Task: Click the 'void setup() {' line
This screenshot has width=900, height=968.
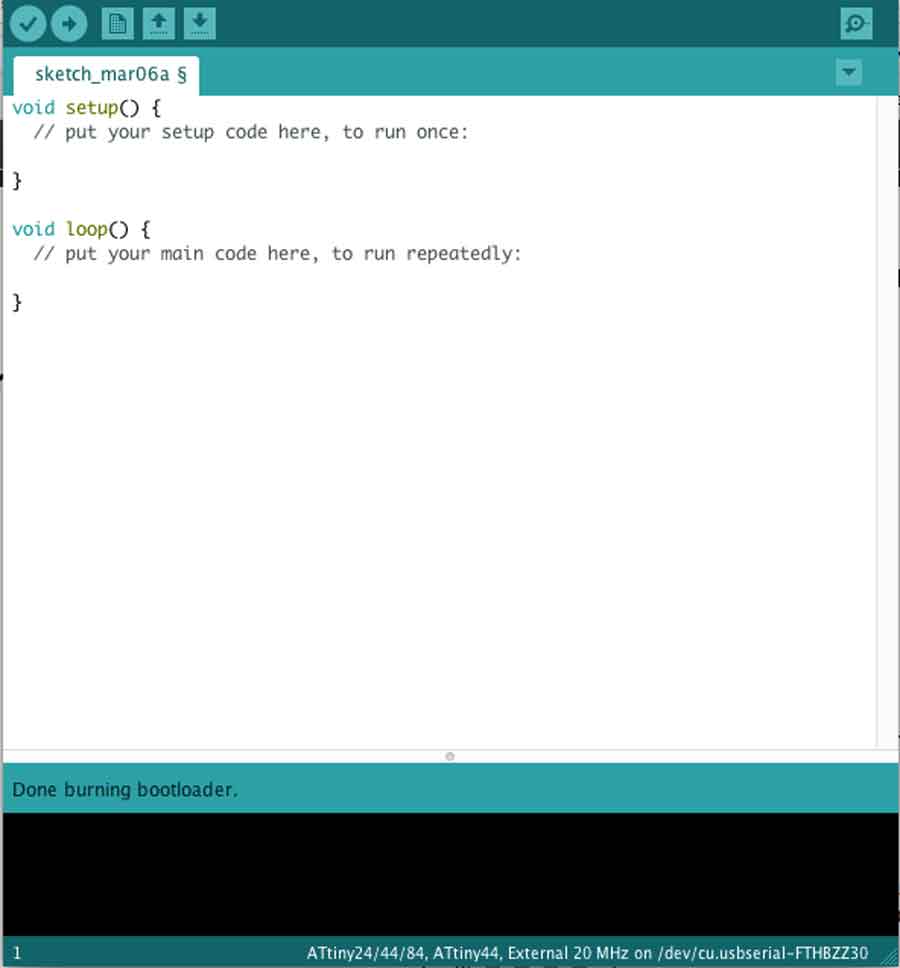Action: [86, 108]
